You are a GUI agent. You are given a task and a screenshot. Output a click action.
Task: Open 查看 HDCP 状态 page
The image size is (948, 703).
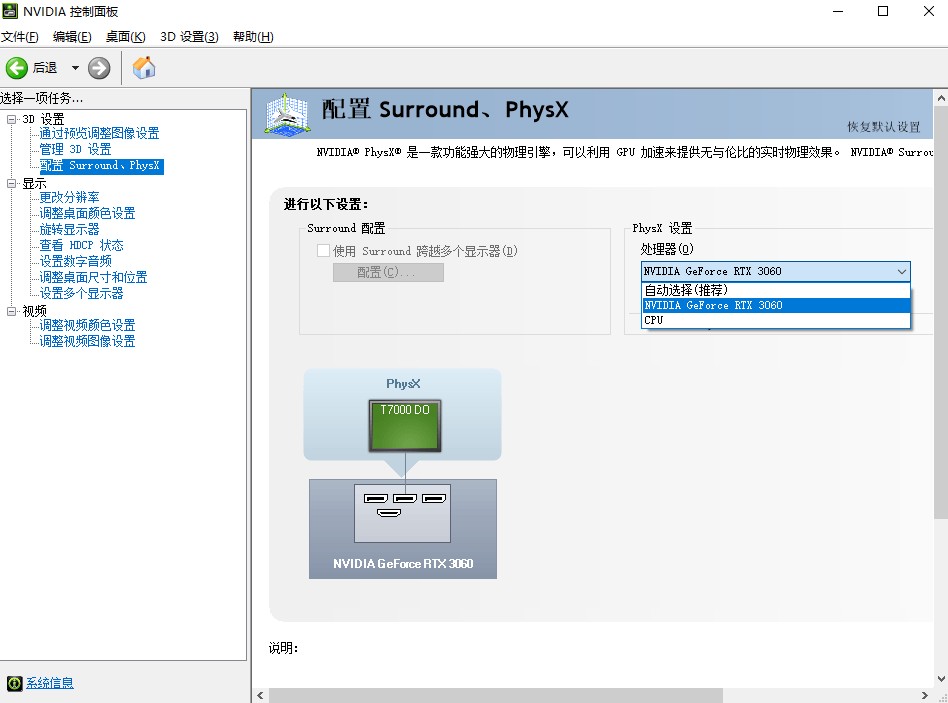[x=82, y=245]
